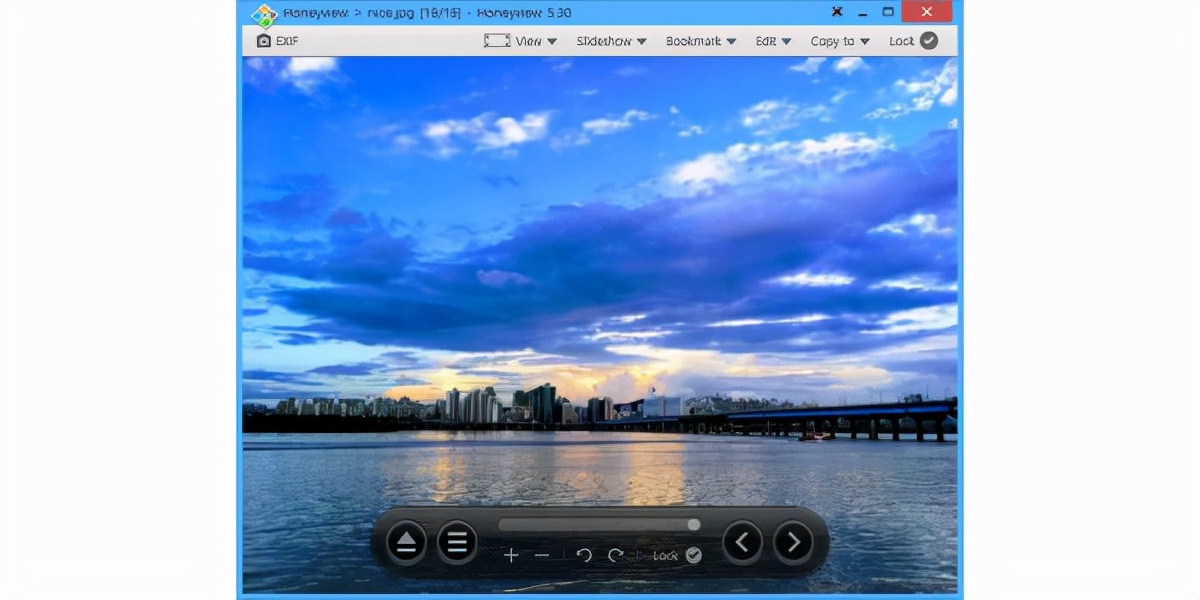Open the Copy to dropdown
The width and height of the screenshot is (1200, 600).
[x=838, y=40]
